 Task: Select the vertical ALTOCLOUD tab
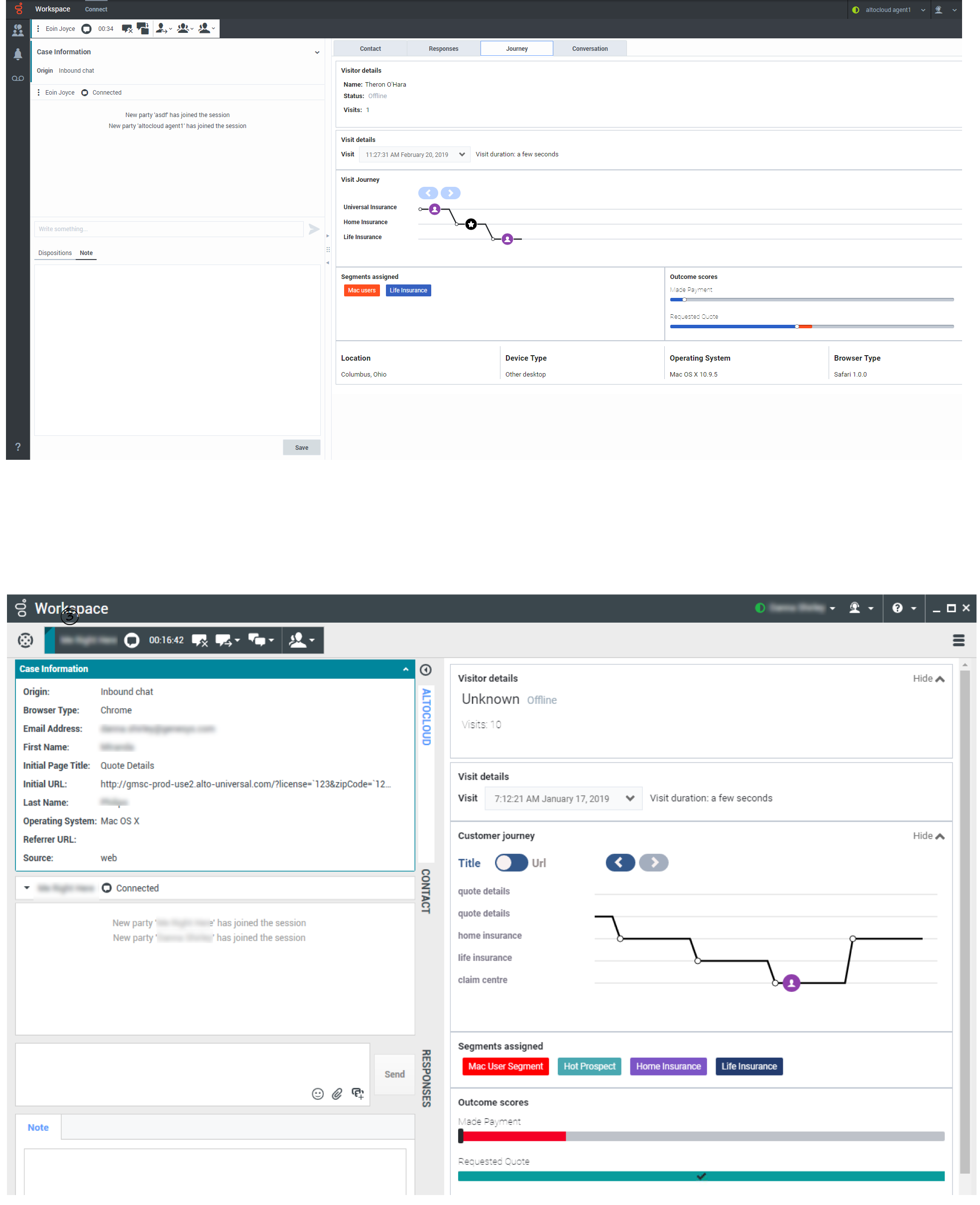[x=426, y=716]
